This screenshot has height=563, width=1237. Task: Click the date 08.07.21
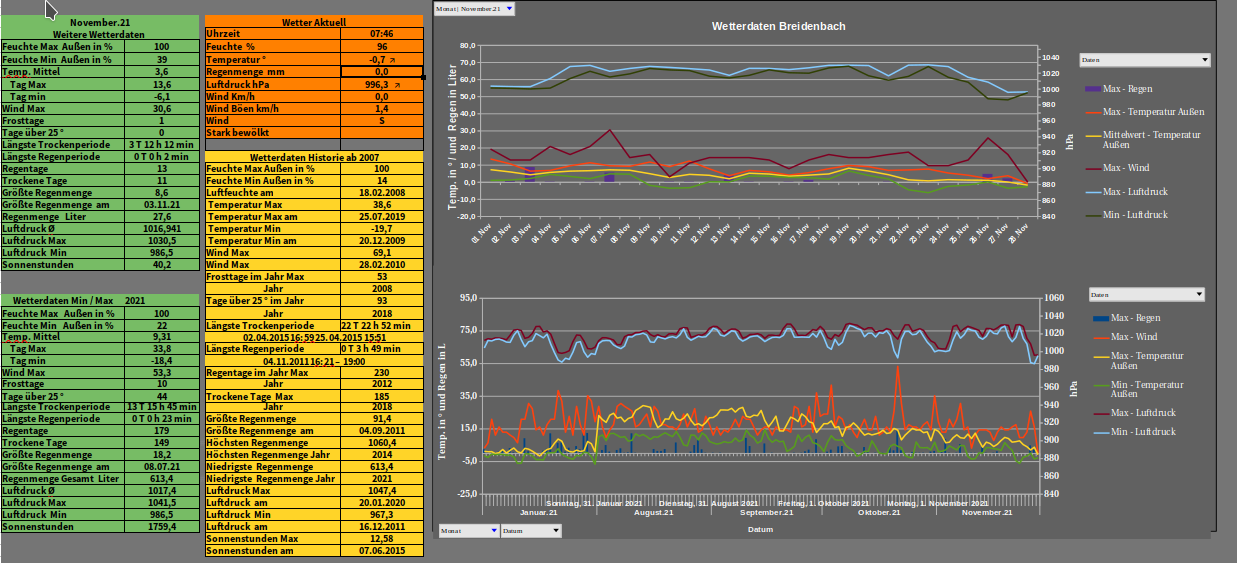click(162, 466)
